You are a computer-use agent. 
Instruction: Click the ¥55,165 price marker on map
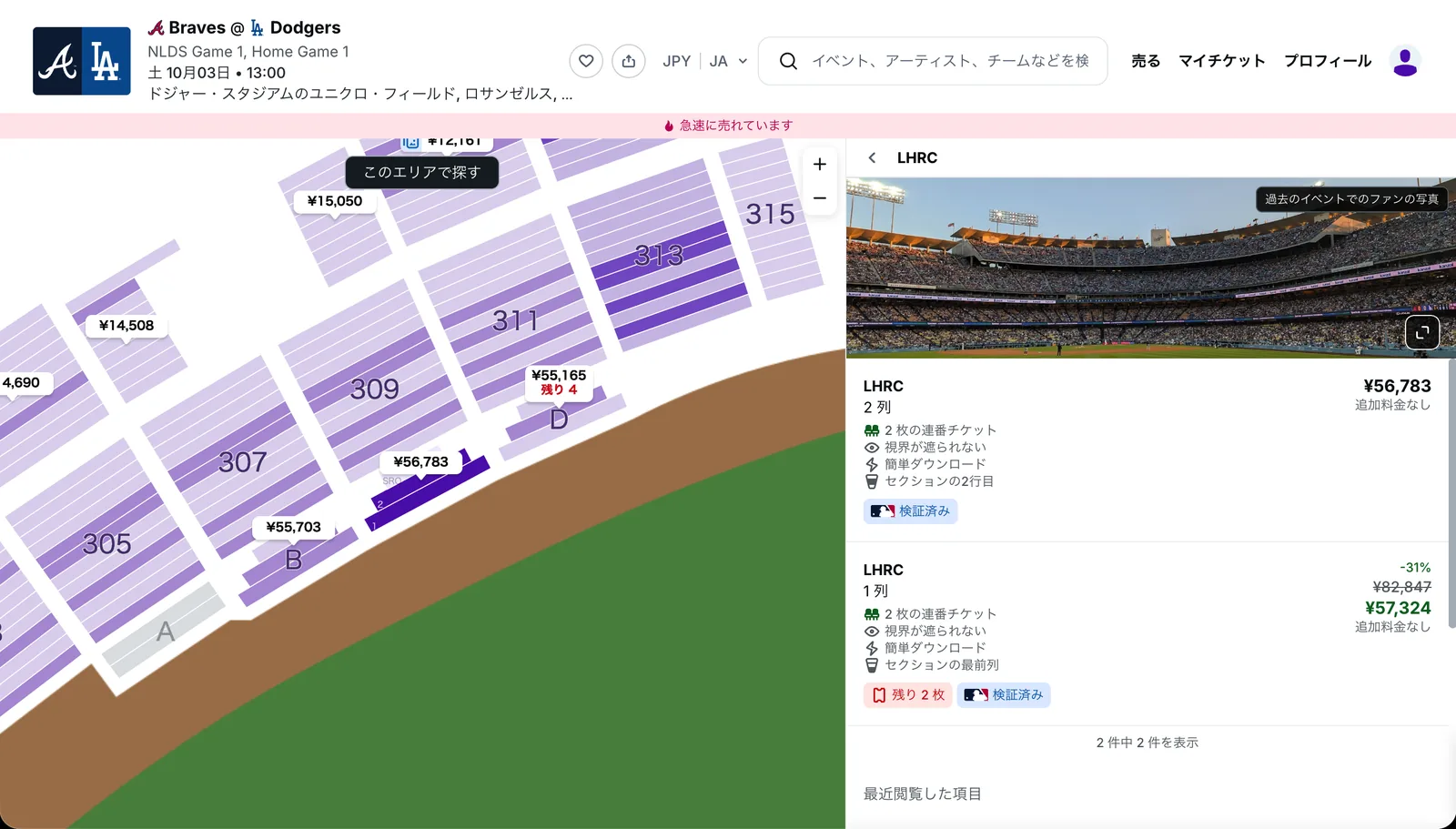point(559,382)
